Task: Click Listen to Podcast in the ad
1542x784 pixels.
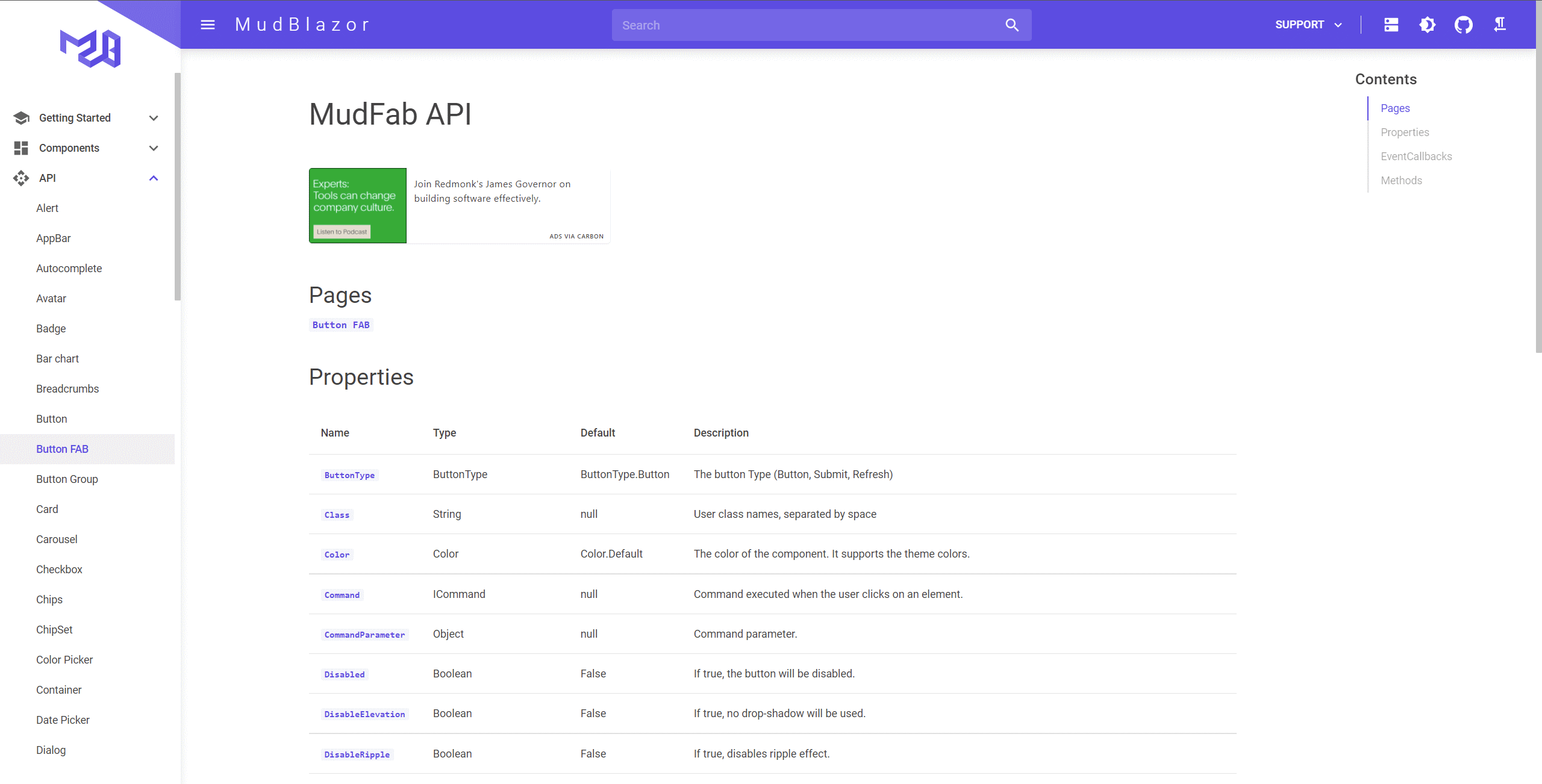Action: 342,231
